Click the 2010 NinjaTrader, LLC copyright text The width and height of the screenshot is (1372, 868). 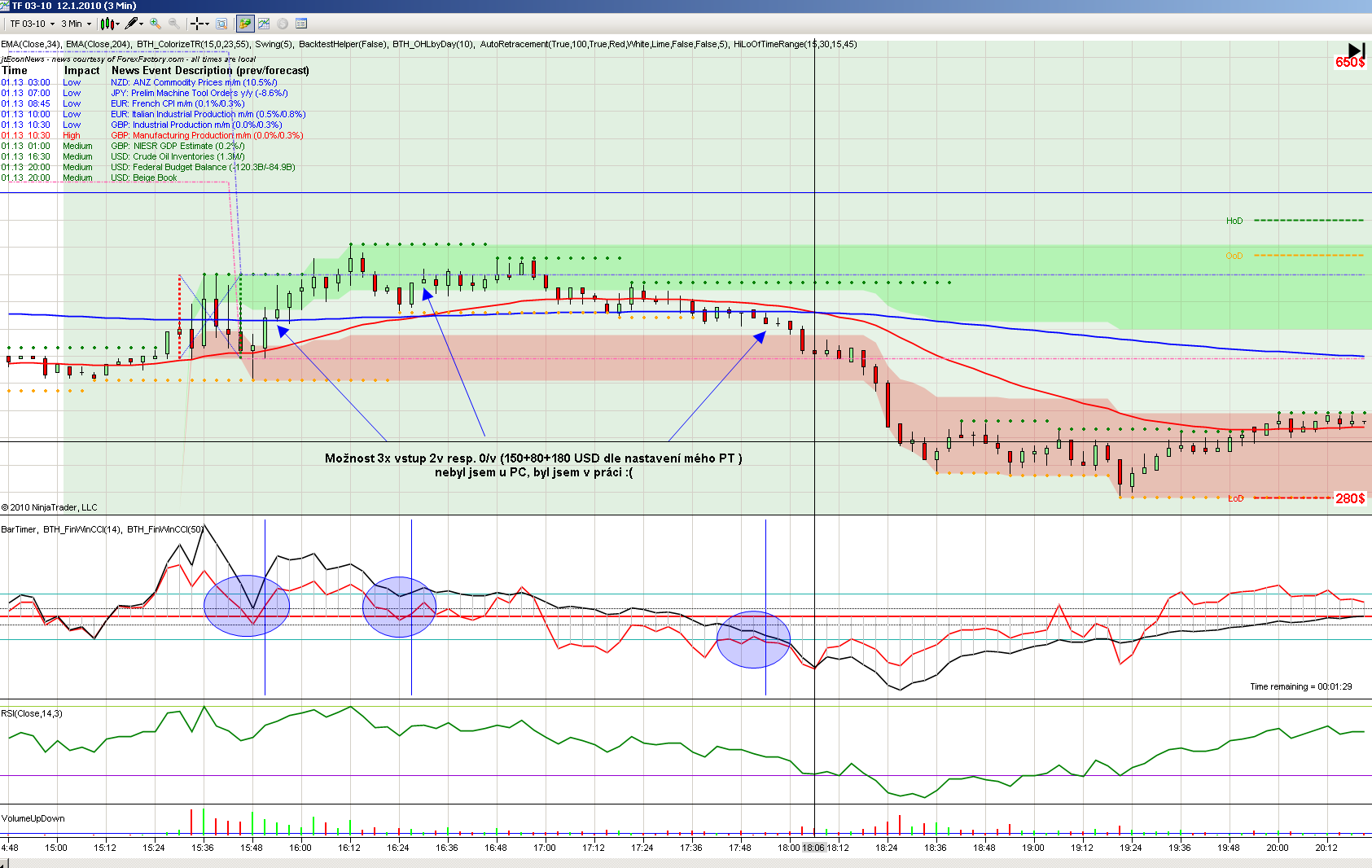coord(50,507)
